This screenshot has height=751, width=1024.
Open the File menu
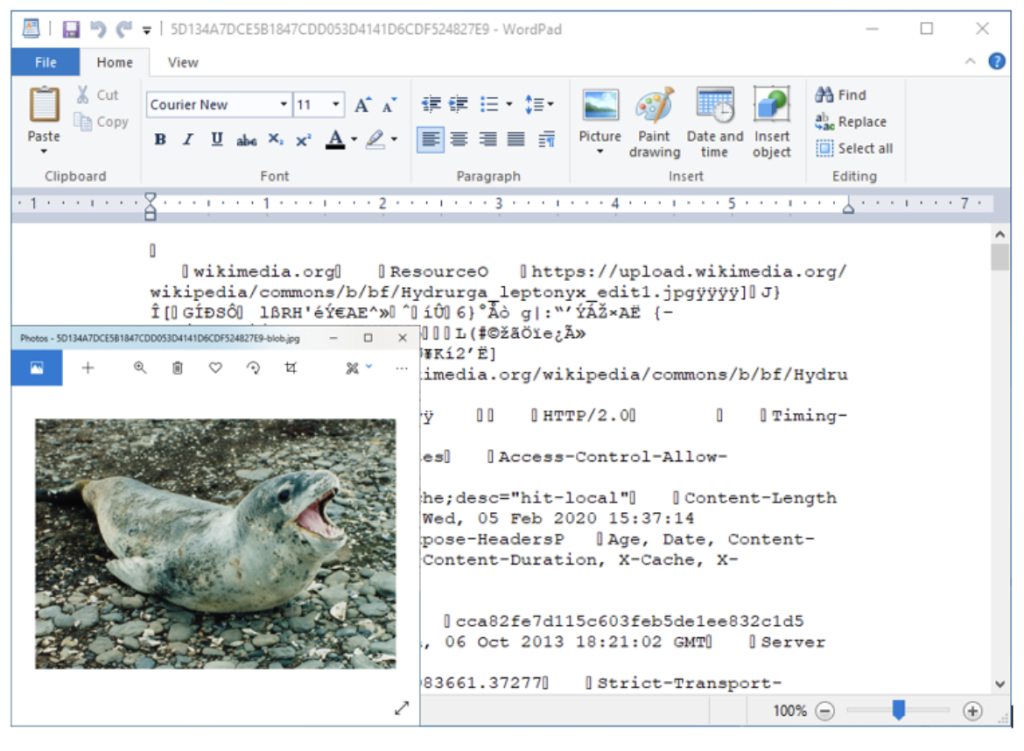pyautogui.click(x=45, y=62)
